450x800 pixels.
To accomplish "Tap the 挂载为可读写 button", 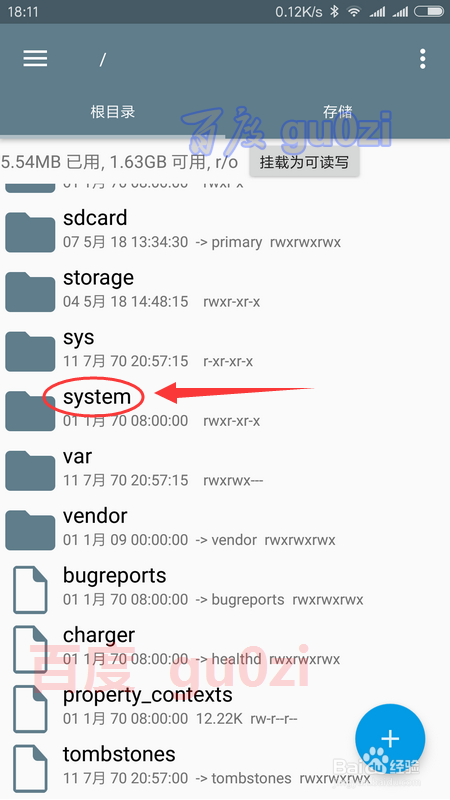I will click(x=304, y=162).
